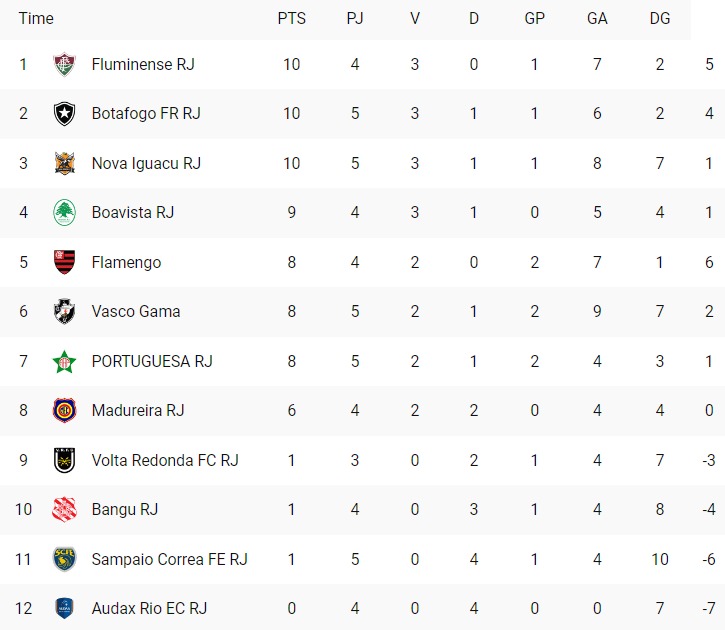Select the DG column header
The height and width of the screenshot is (630, 725).
coord(660,18)
